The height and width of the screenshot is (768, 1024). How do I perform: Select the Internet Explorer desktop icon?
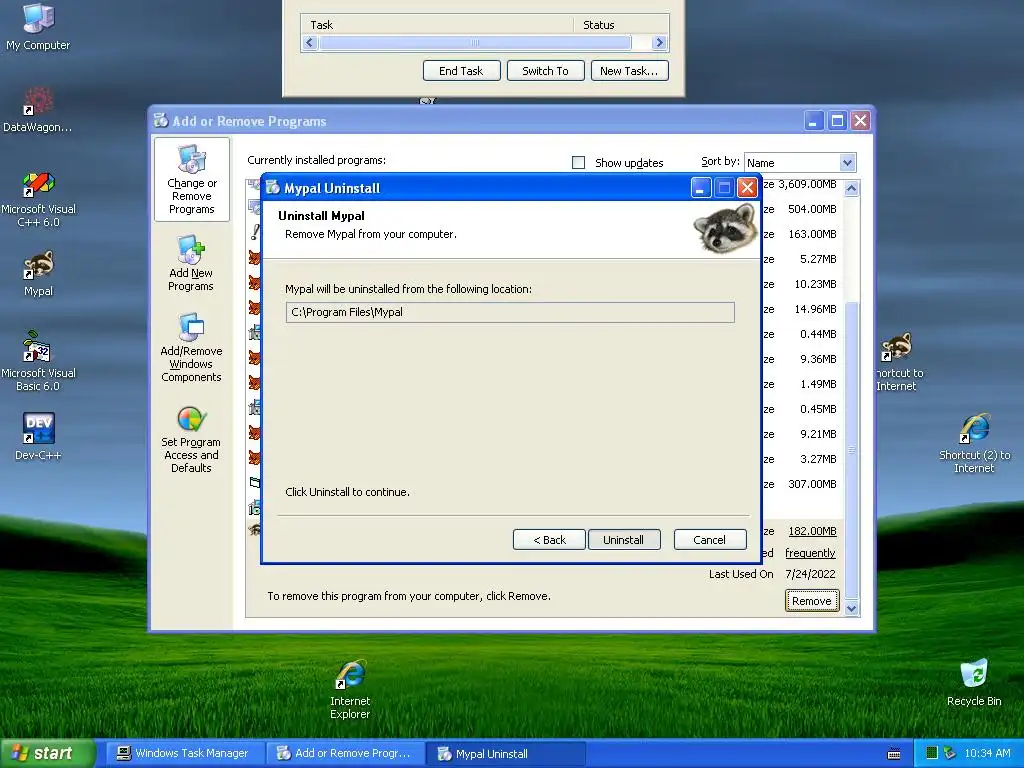[350, 690]
